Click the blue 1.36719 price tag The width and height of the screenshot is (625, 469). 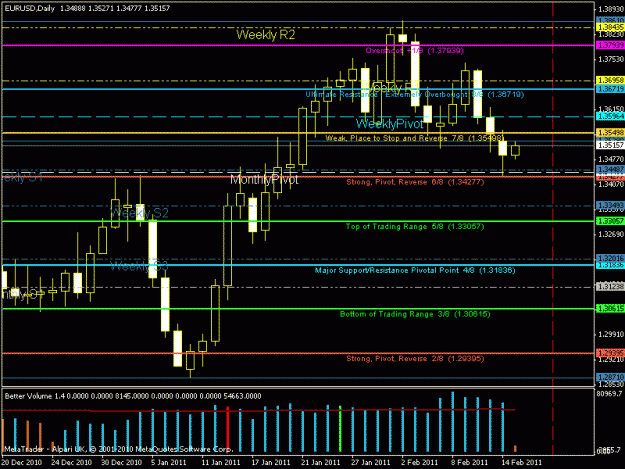pyautogui.click(x=610, y=89)
